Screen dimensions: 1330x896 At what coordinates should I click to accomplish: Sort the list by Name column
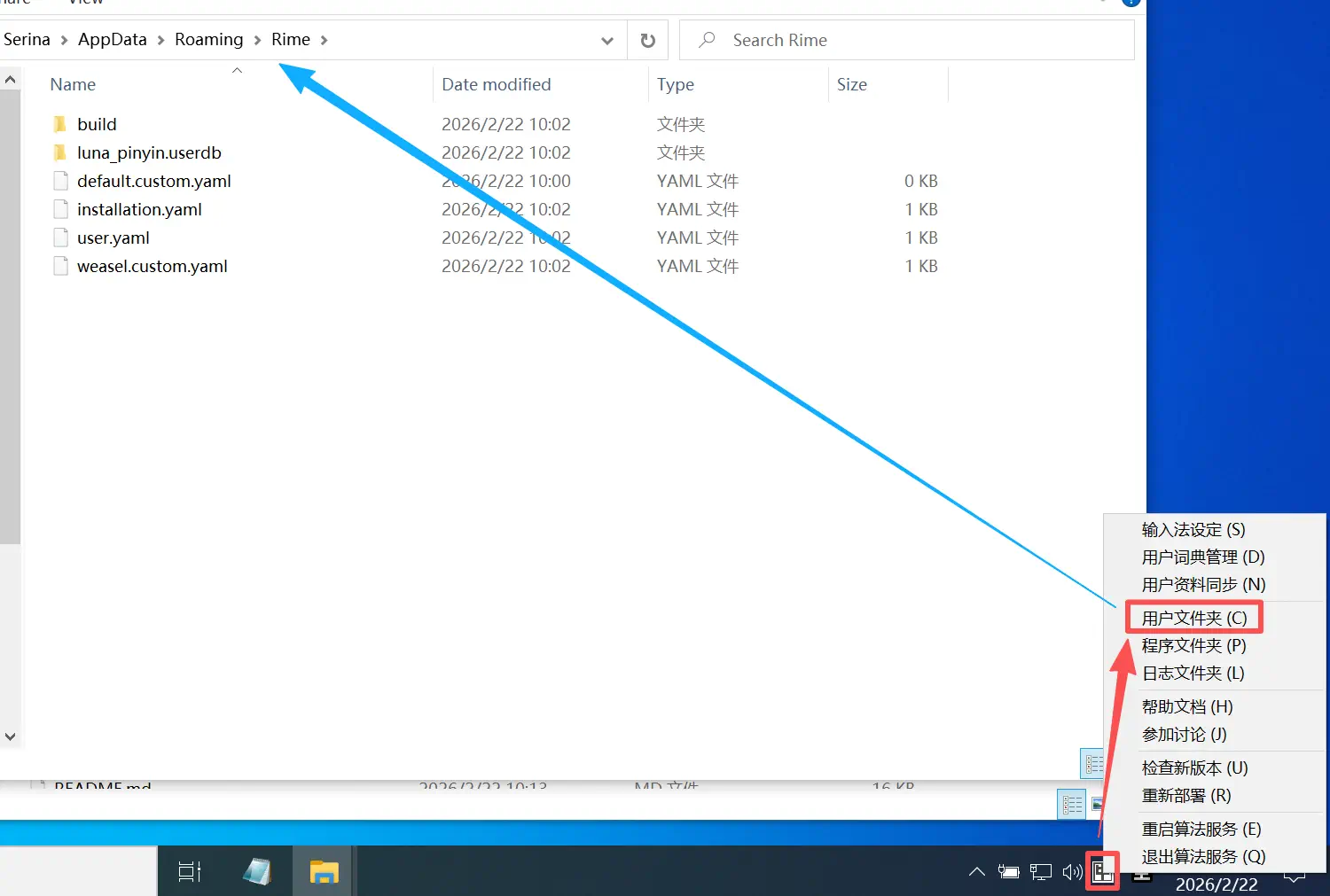(73, 85)
